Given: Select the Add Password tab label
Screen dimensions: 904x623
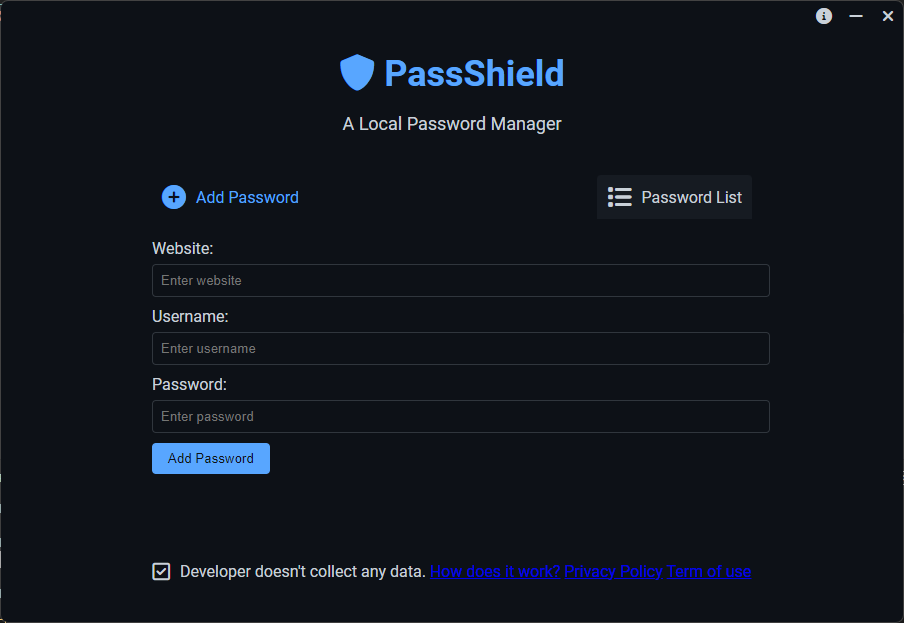Looking at the screenshot, I should coord(247,197).
